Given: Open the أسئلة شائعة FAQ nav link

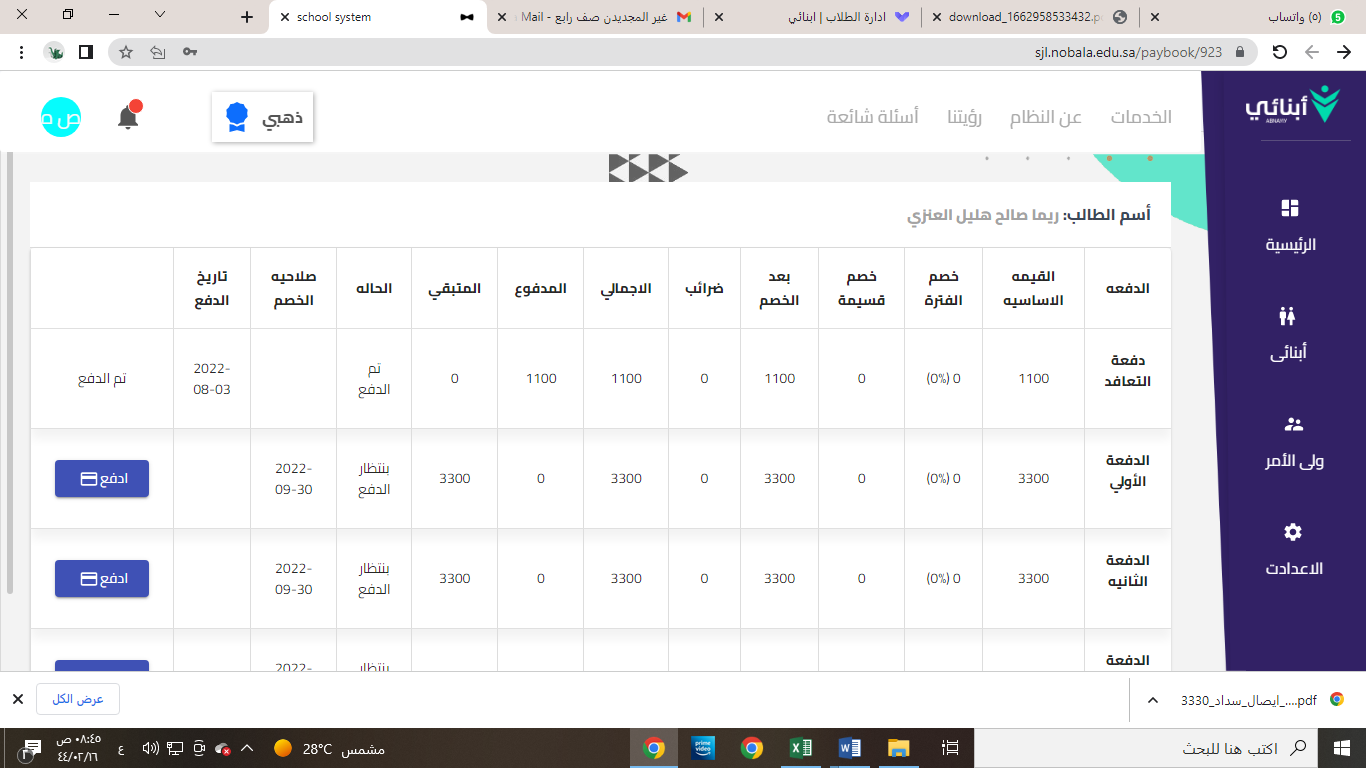Looking at the screenshot, I should 873,117.
